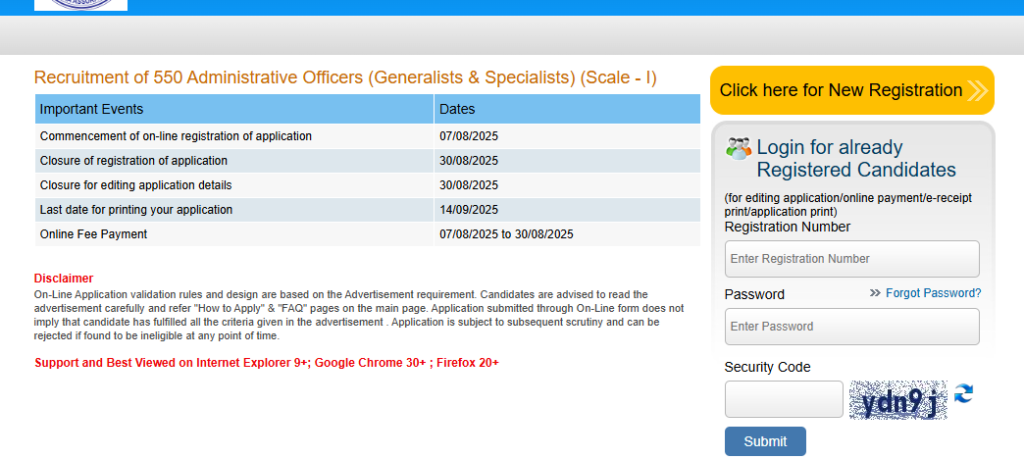
Task: Focus the Enter Password field
Action: (x=851, y=327)
